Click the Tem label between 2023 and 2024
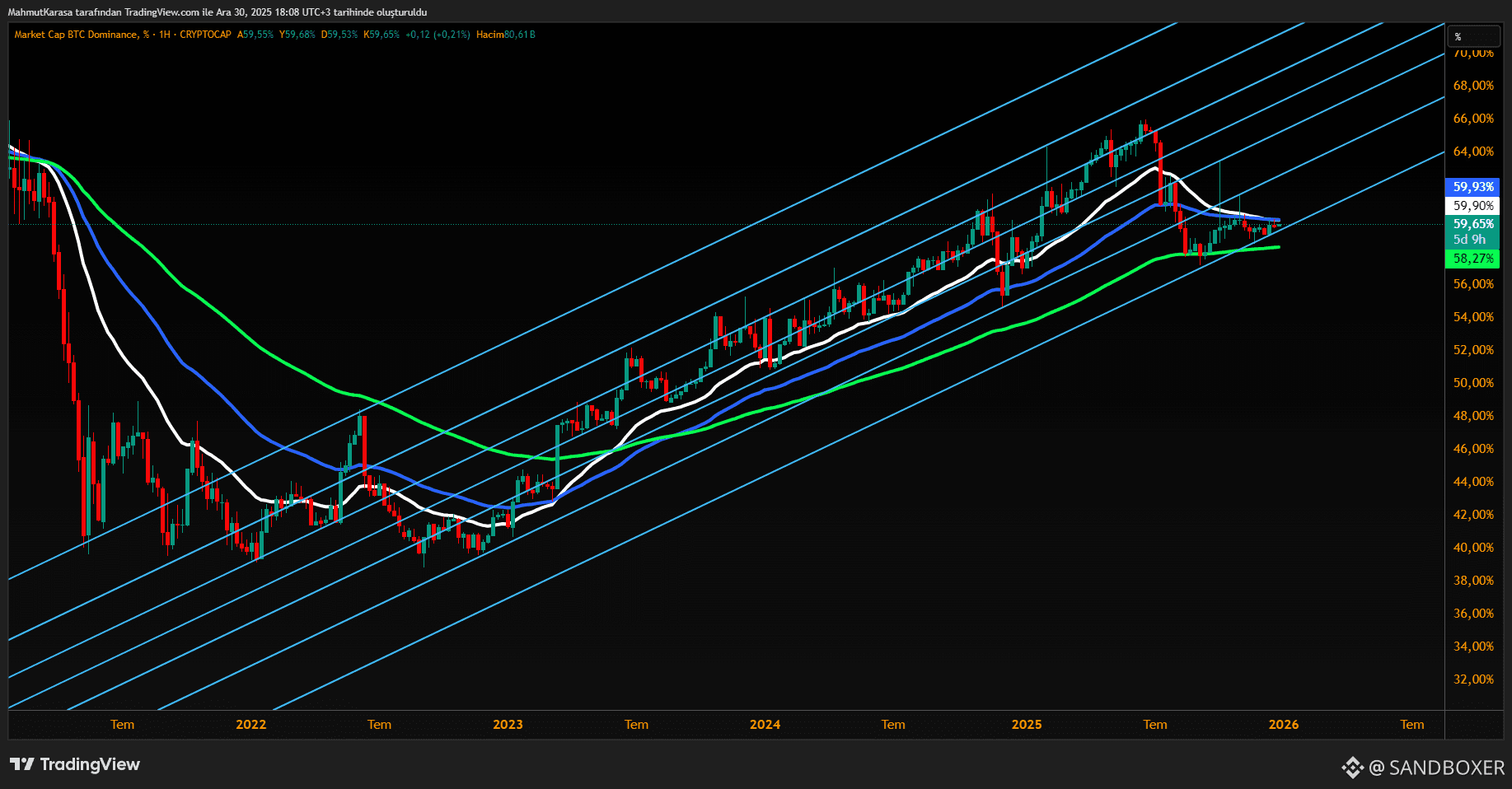1512x789 pixels. tap(636, 725)
